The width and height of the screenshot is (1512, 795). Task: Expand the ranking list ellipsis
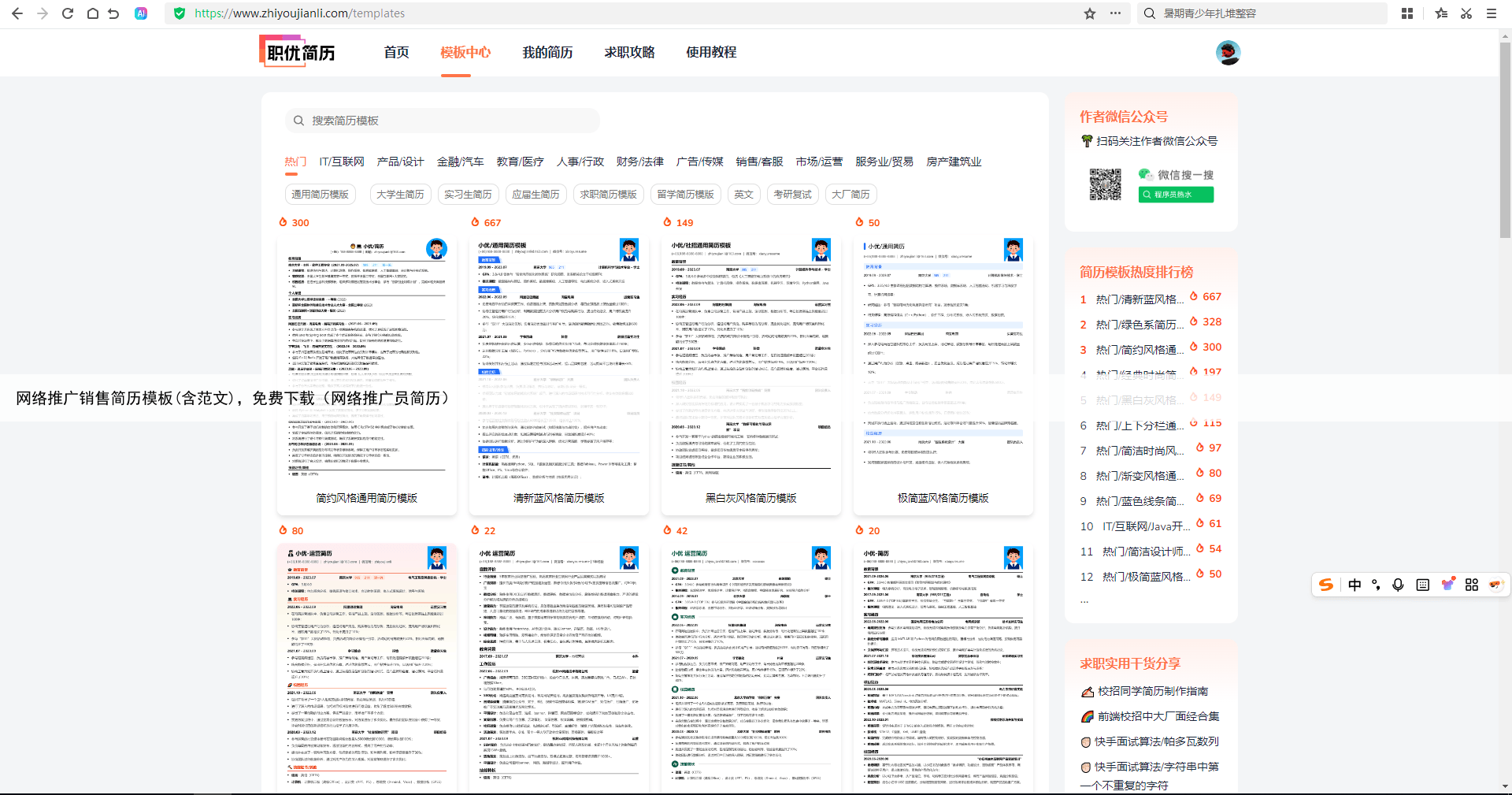(x=1084, y=601)
